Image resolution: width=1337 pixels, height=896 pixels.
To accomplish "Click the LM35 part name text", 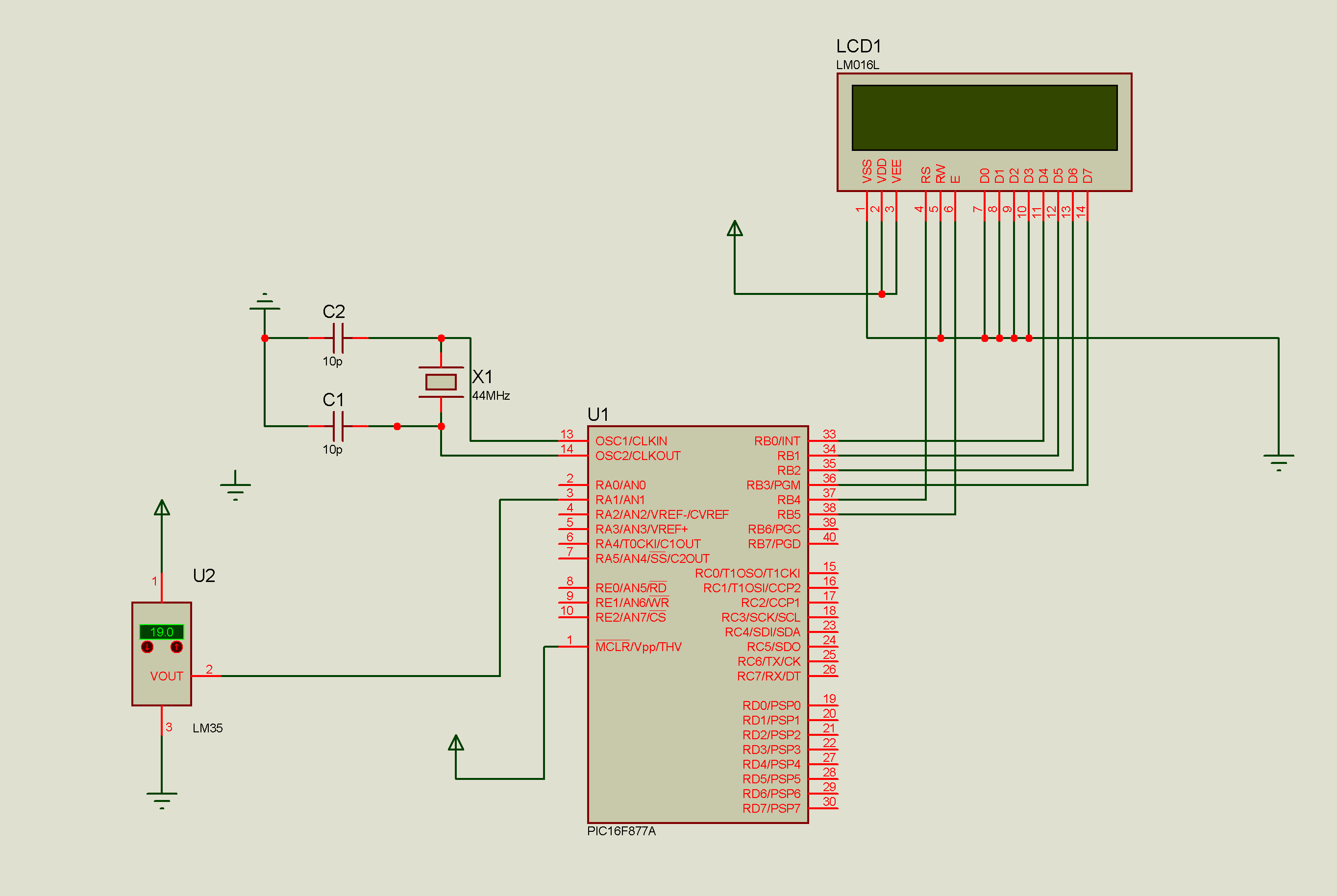I will pos(207,728).
